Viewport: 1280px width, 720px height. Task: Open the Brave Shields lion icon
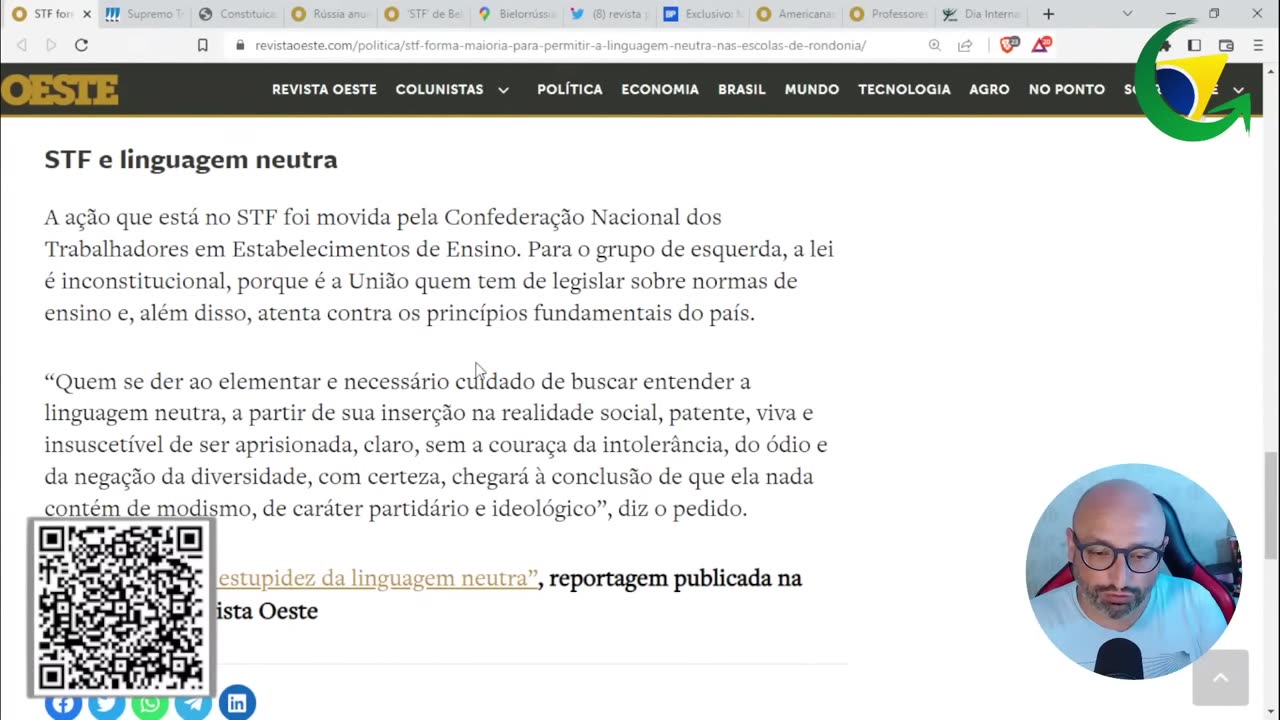pyautogui.click(x=1009, y=45)
